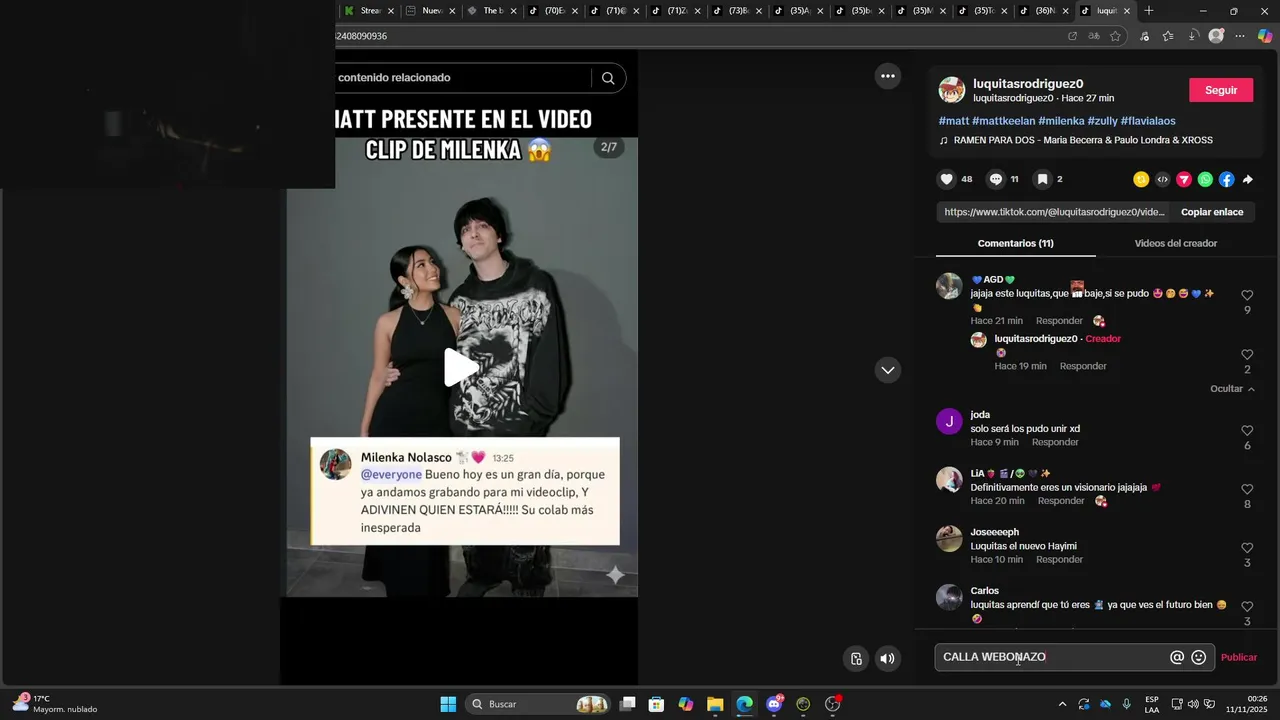Switch to Videos del creador tab
The width and height of the screenshot is (1280, 720).
1175,243
